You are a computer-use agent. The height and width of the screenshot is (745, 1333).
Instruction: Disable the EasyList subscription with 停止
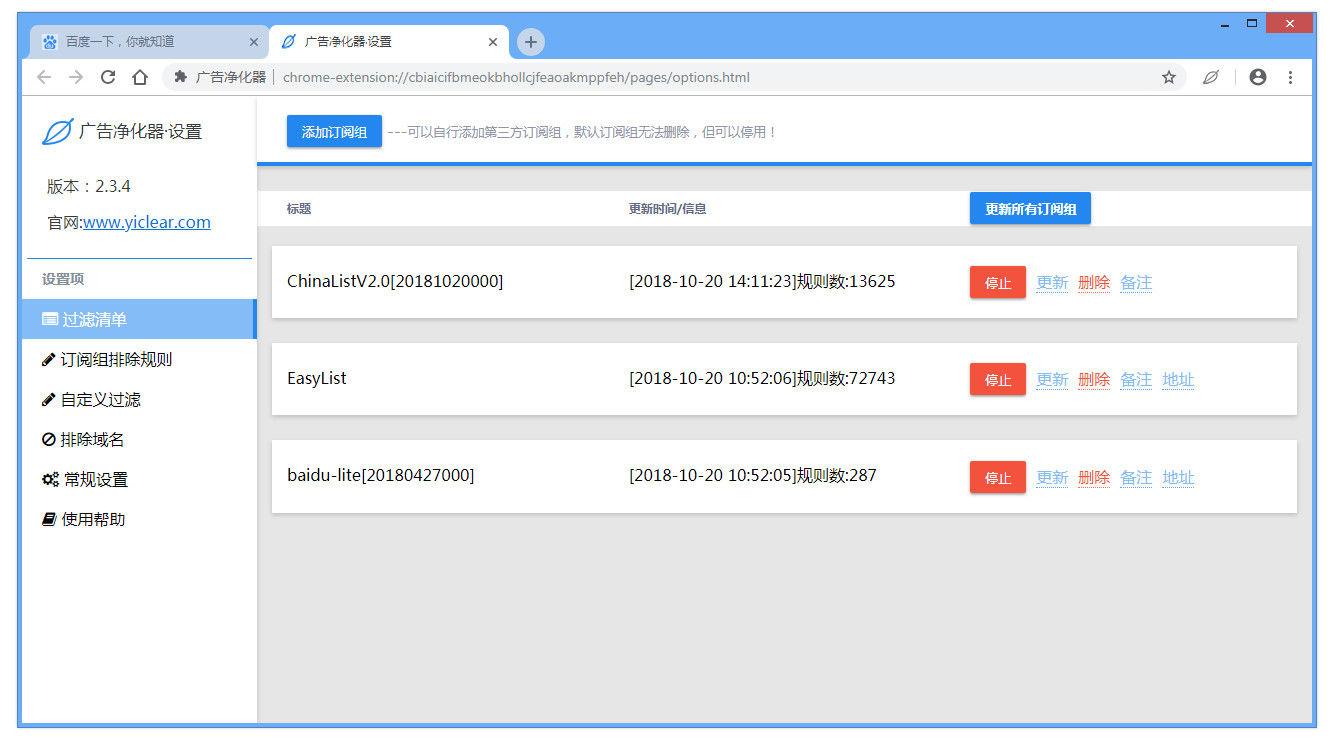[x=997, y=380]
